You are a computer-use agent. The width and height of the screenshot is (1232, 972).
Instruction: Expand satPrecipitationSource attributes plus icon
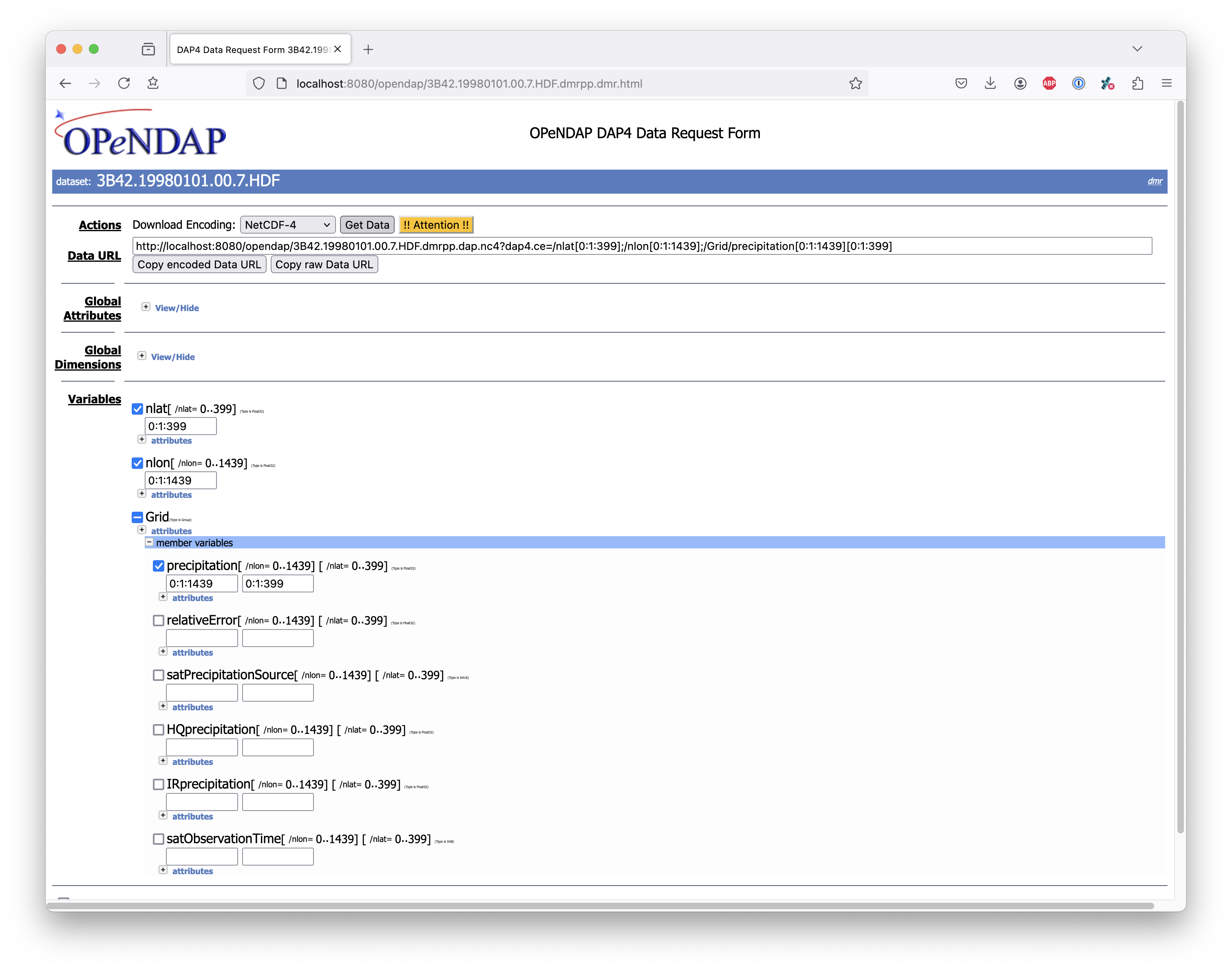pos(163,706)
